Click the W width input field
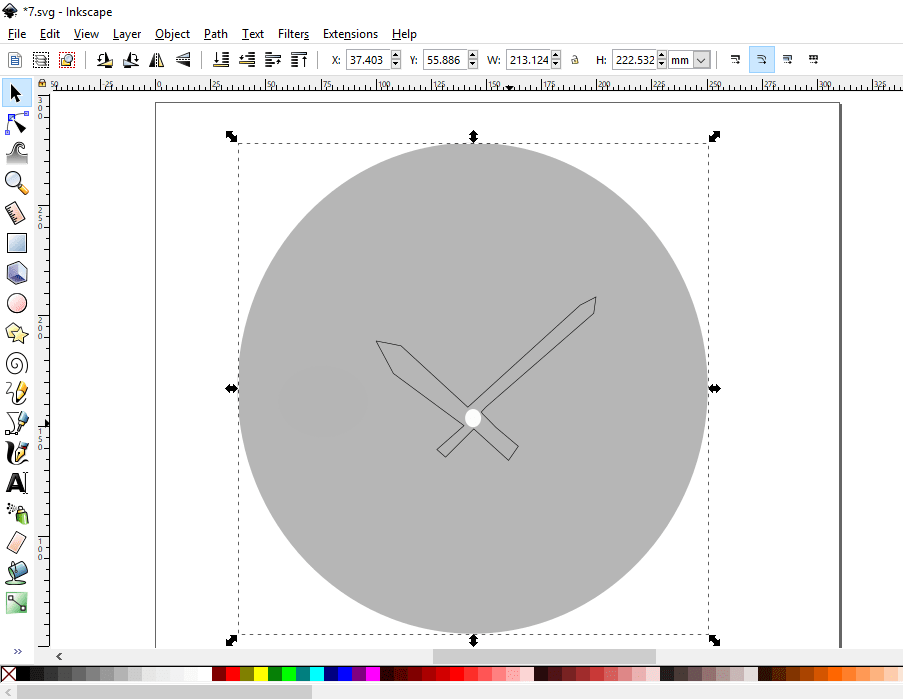903x699 pixels. coord(528,60)
